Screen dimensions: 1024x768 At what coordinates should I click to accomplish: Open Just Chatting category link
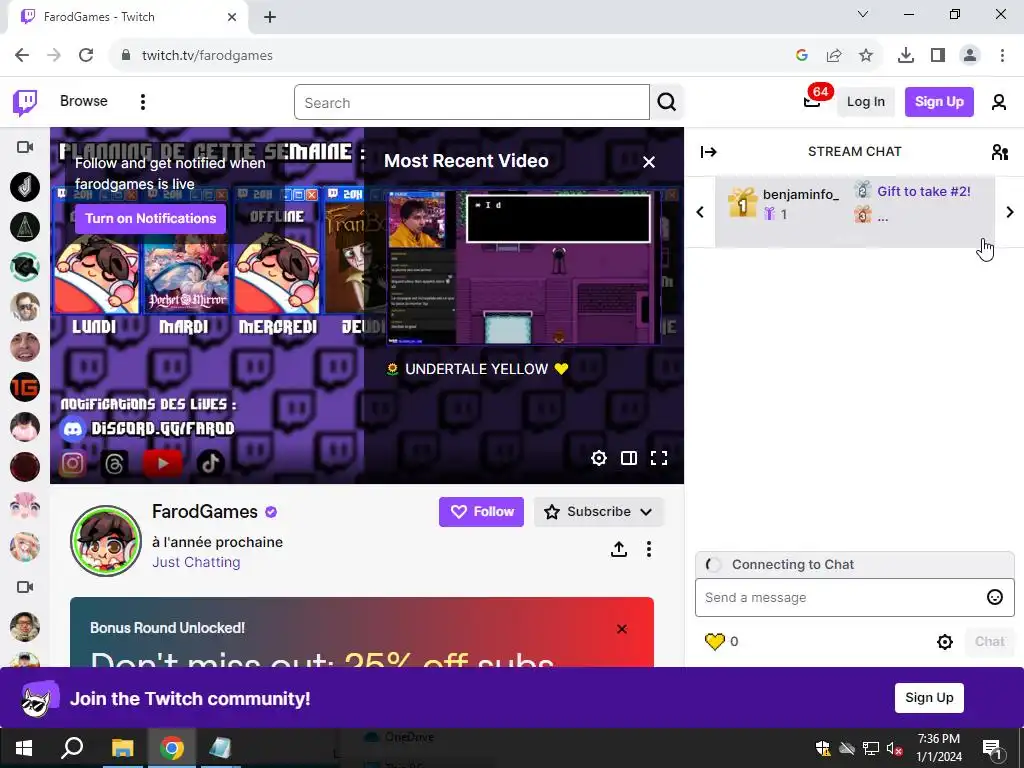point(196,562)
